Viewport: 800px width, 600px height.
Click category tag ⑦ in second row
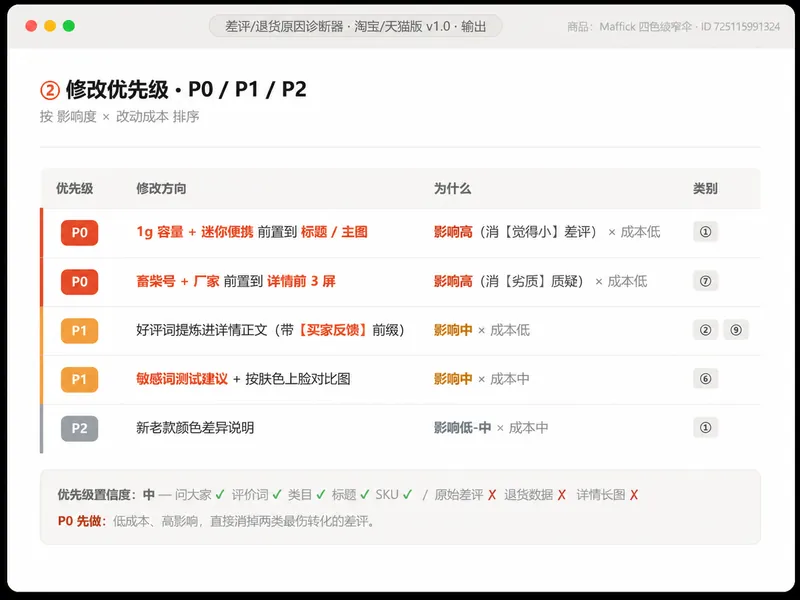706,281
